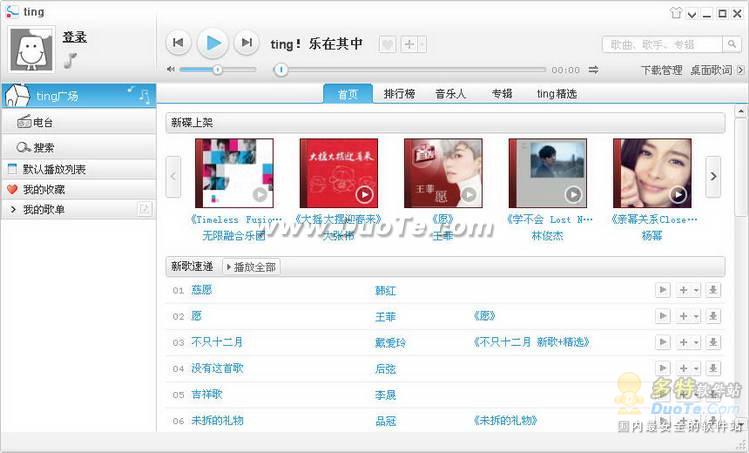Toggle favorite heart for current song
This screenshot has width=749, height=453.
[387, 44]
